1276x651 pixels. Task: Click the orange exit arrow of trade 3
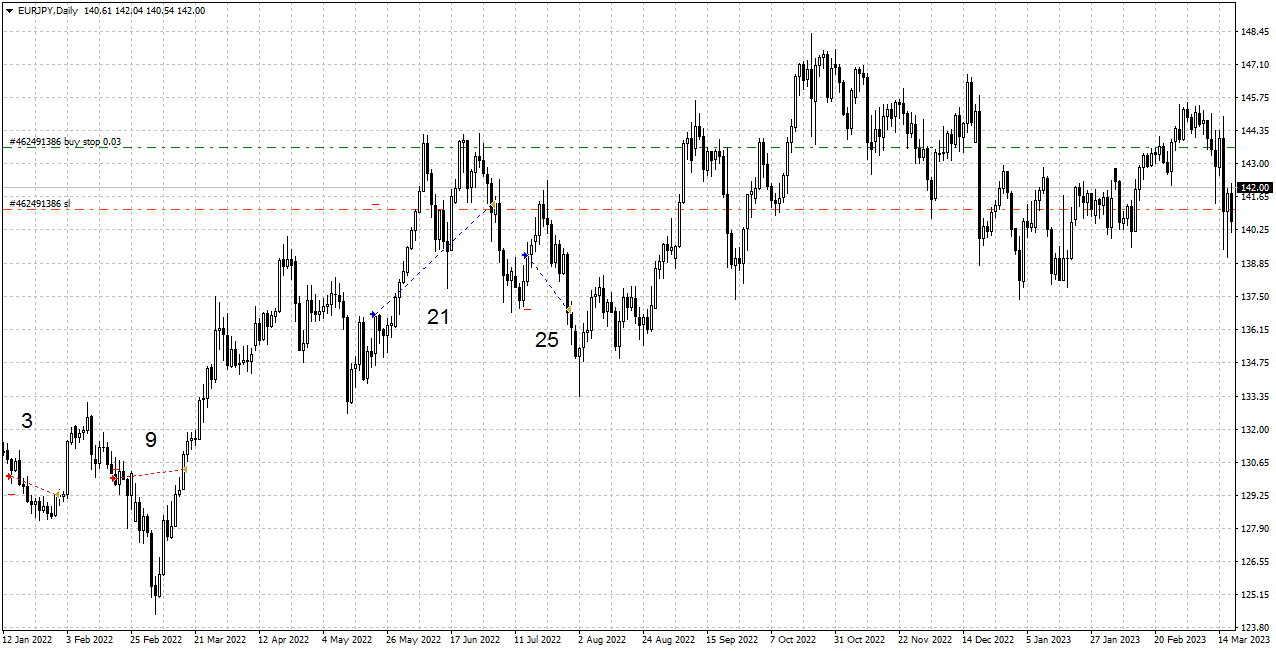pos(59,494)
